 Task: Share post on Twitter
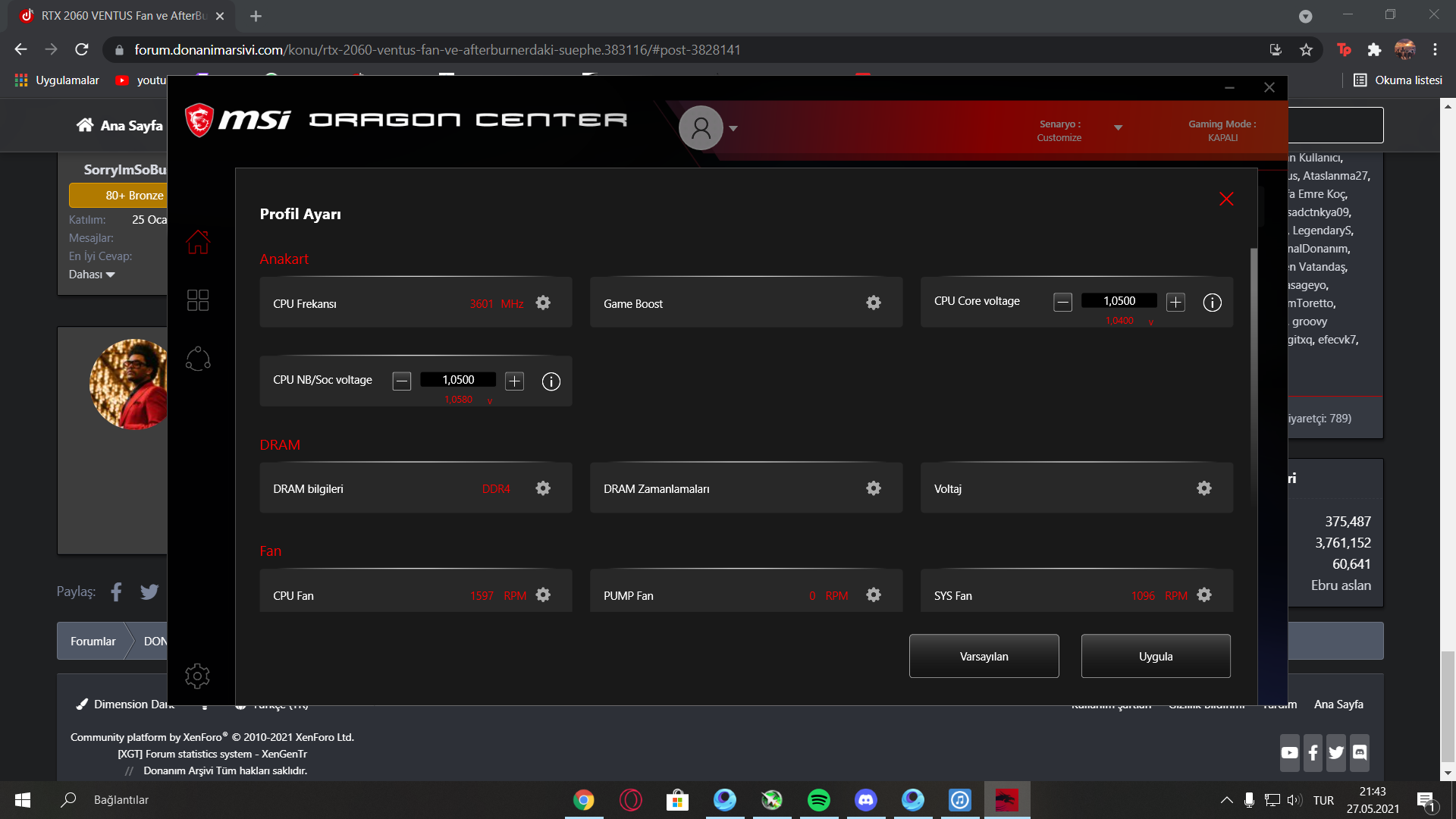click(149, 591)
